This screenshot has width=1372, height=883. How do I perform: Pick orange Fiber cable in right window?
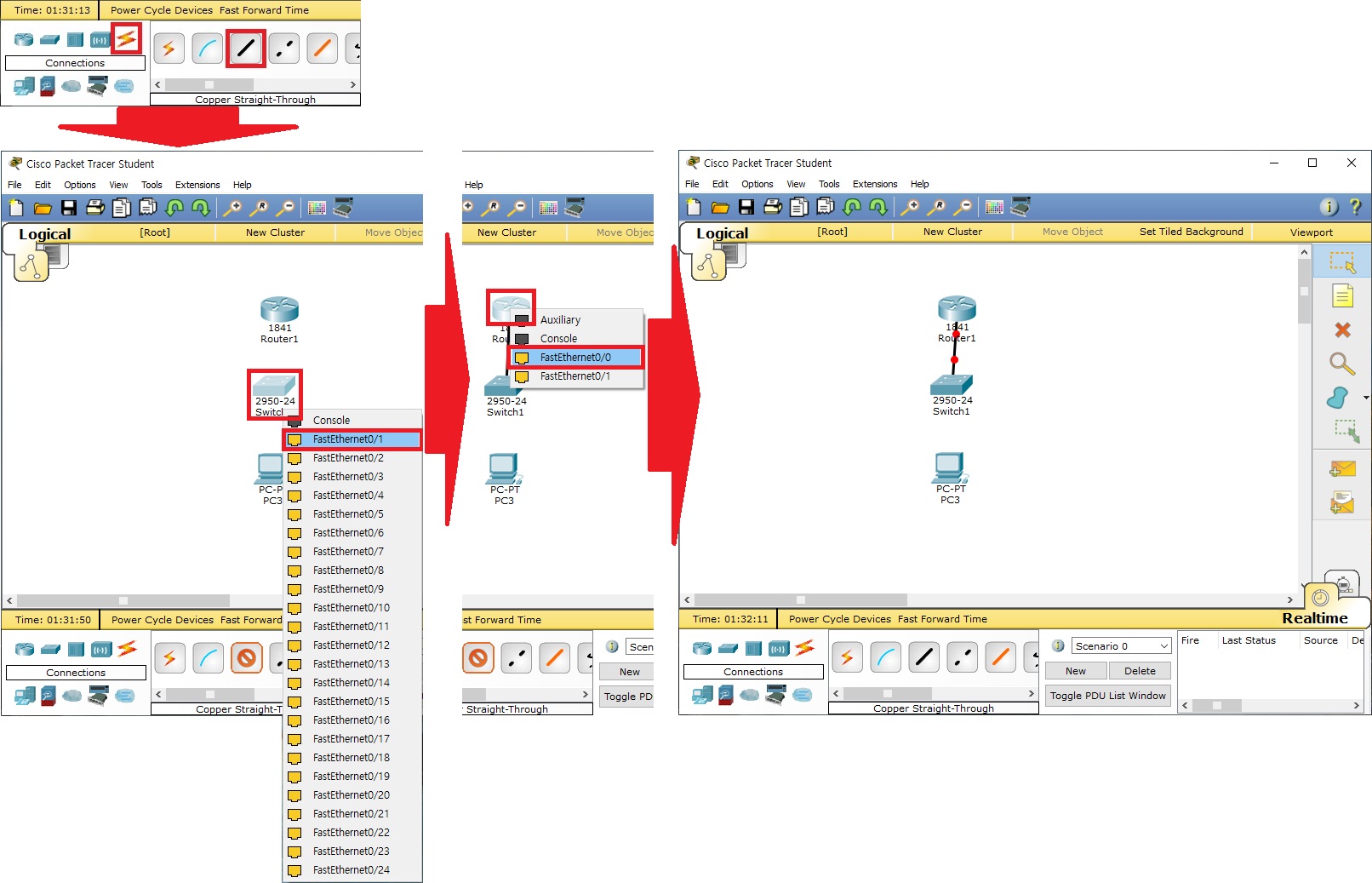[x=1001, y=657]
